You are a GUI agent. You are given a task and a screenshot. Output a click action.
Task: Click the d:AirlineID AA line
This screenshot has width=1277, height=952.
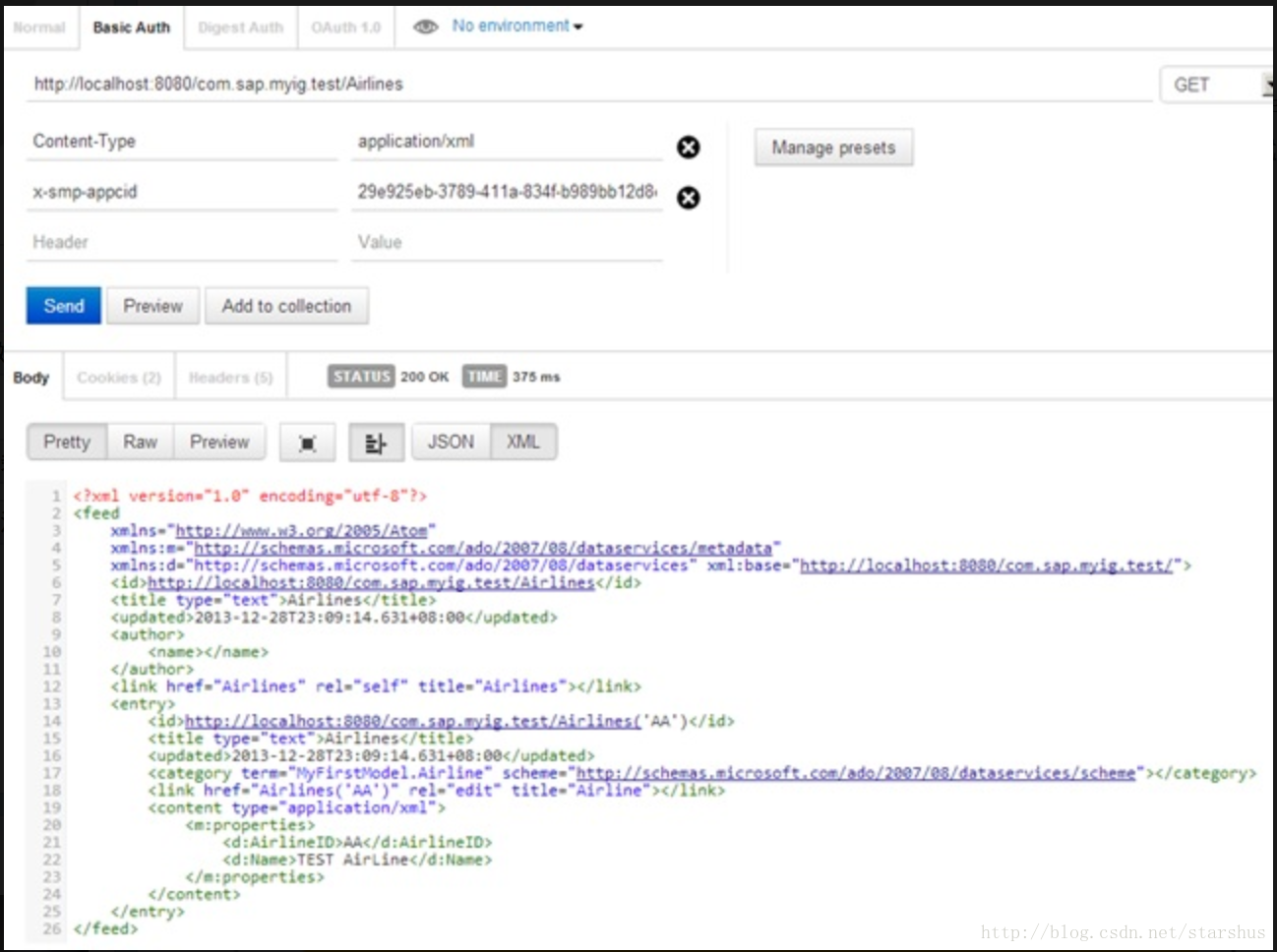pos(357,842)
